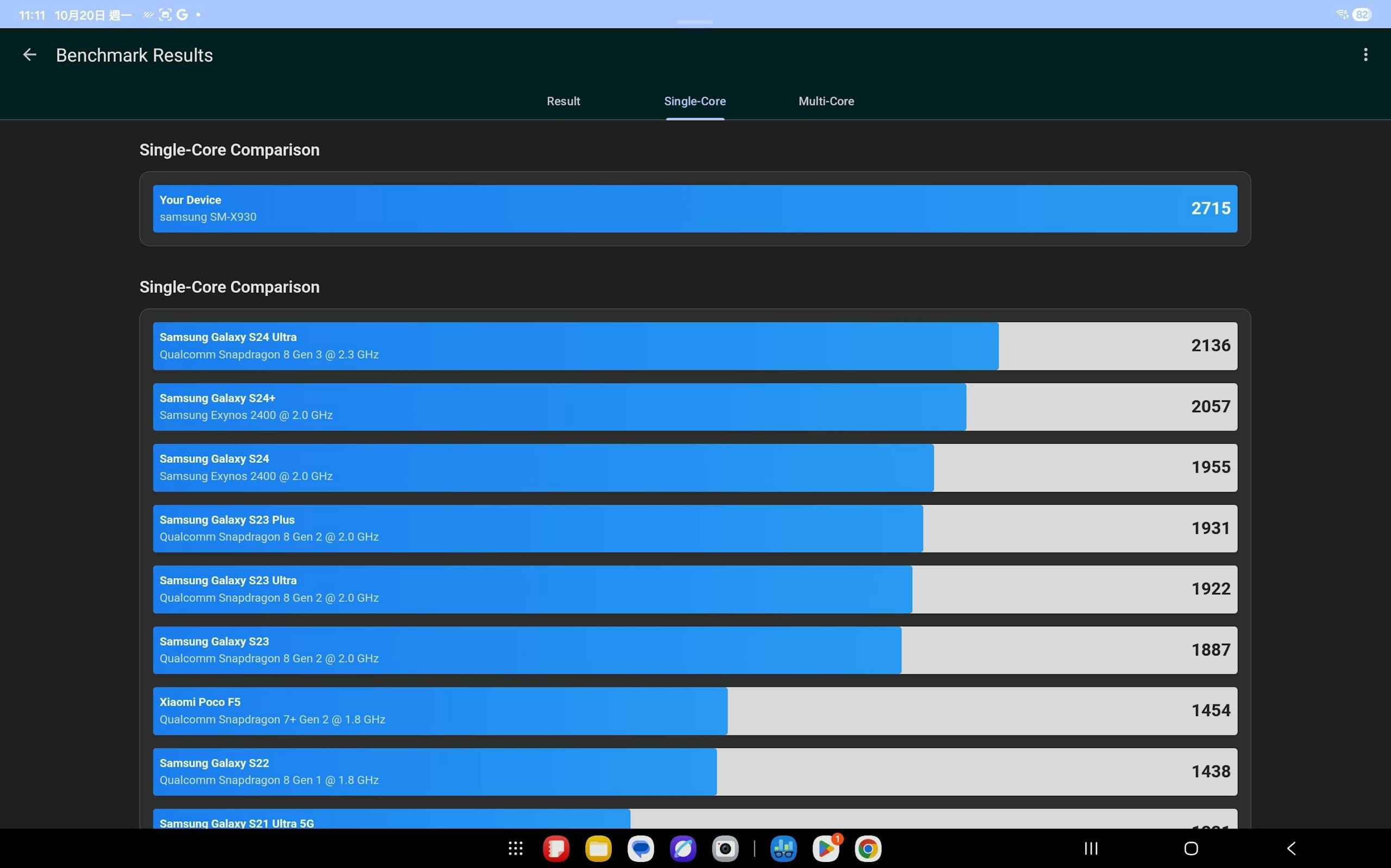Tap the recent apps navigation button
1391x868 pixels.
click(1091, 848)
